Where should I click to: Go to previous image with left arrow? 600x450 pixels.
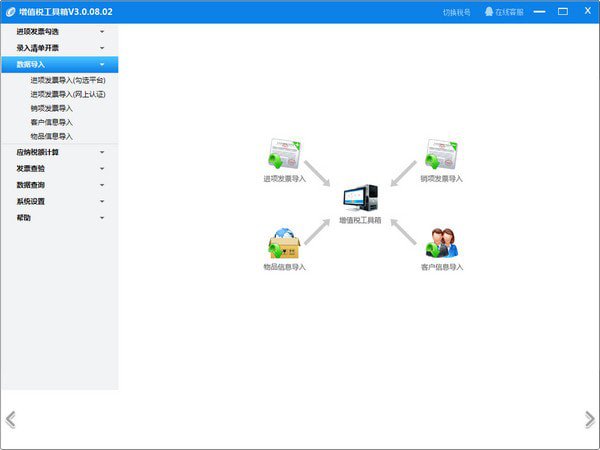coord(10,419)
